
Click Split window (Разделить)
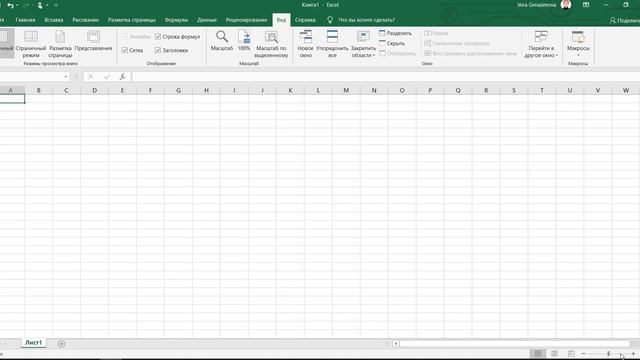tap(395, 33)
